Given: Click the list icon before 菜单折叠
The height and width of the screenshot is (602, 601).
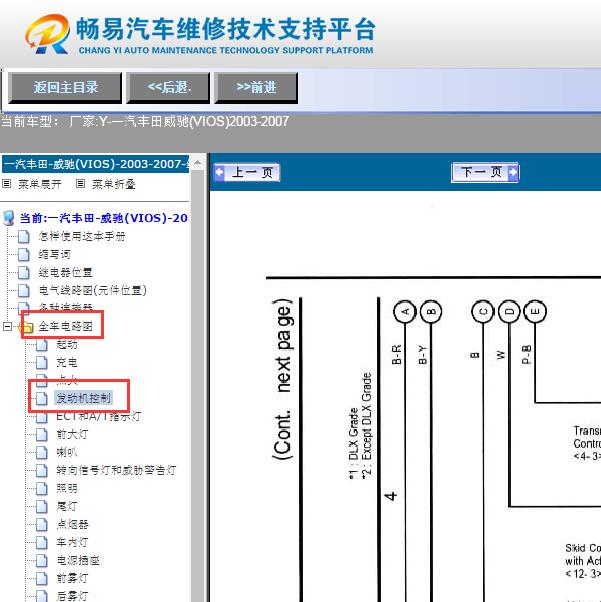Looking at the screenshot, I should pos(80,184).
